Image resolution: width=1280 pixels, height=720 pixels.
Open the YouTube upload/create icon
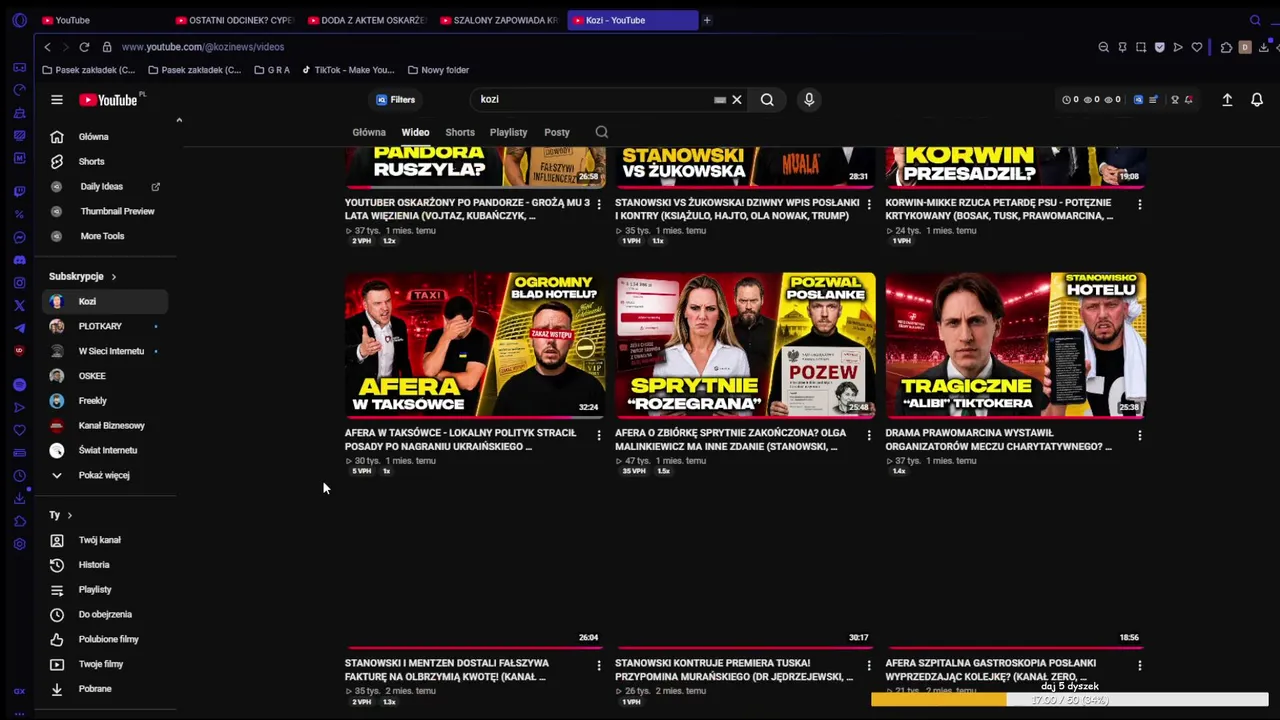coord(1227,100)
